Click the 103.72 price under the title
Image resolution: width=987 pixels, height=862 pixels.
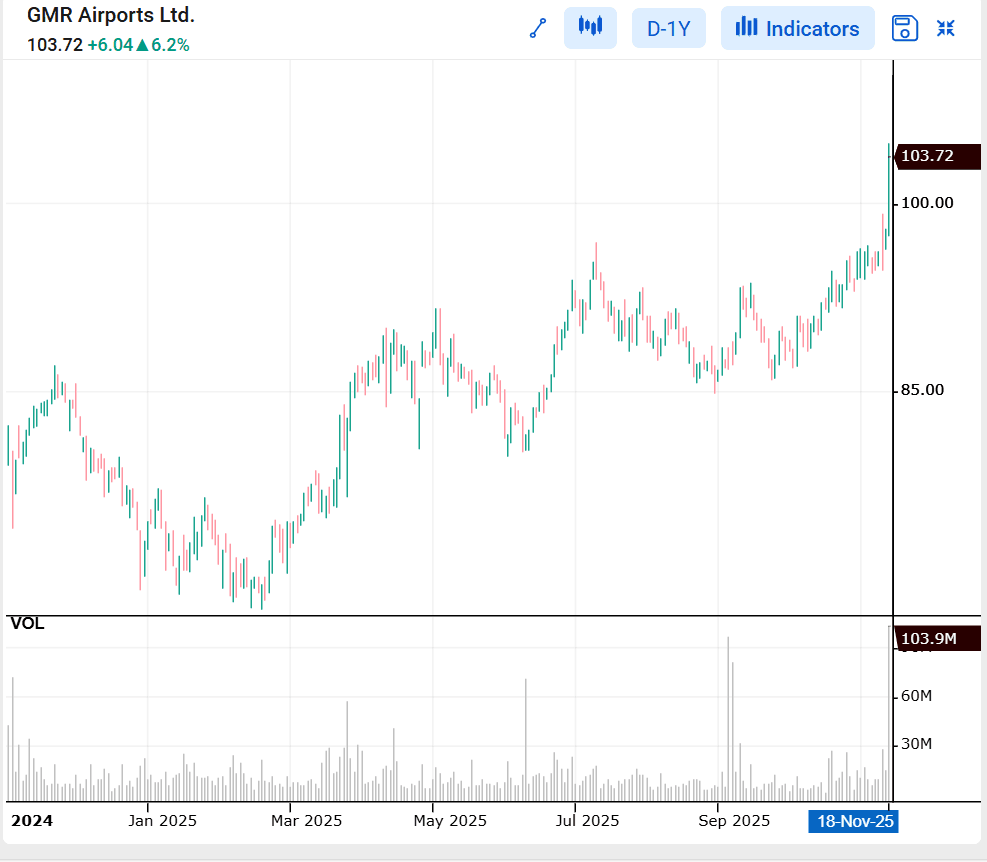tap(55, 45)
